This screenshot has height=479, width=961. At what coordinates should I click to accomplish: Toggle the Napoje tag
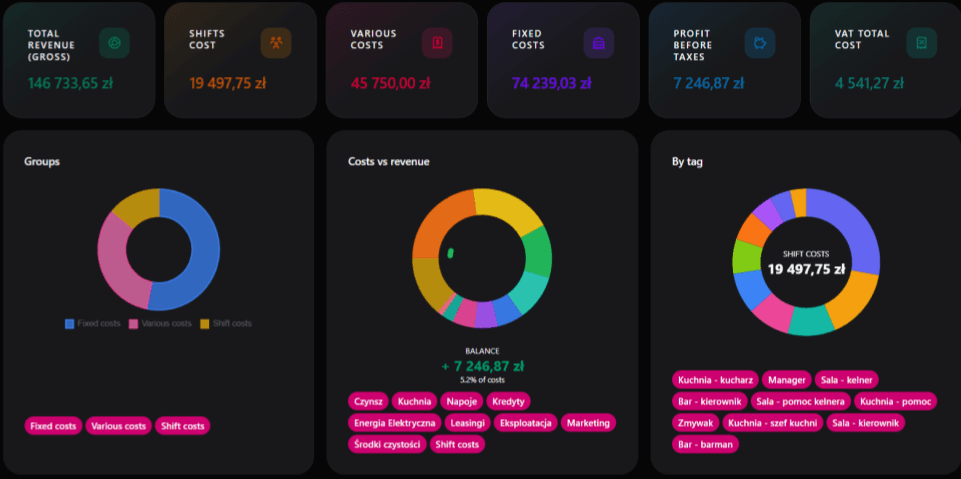pyautogui.click(x=462, y=401)
